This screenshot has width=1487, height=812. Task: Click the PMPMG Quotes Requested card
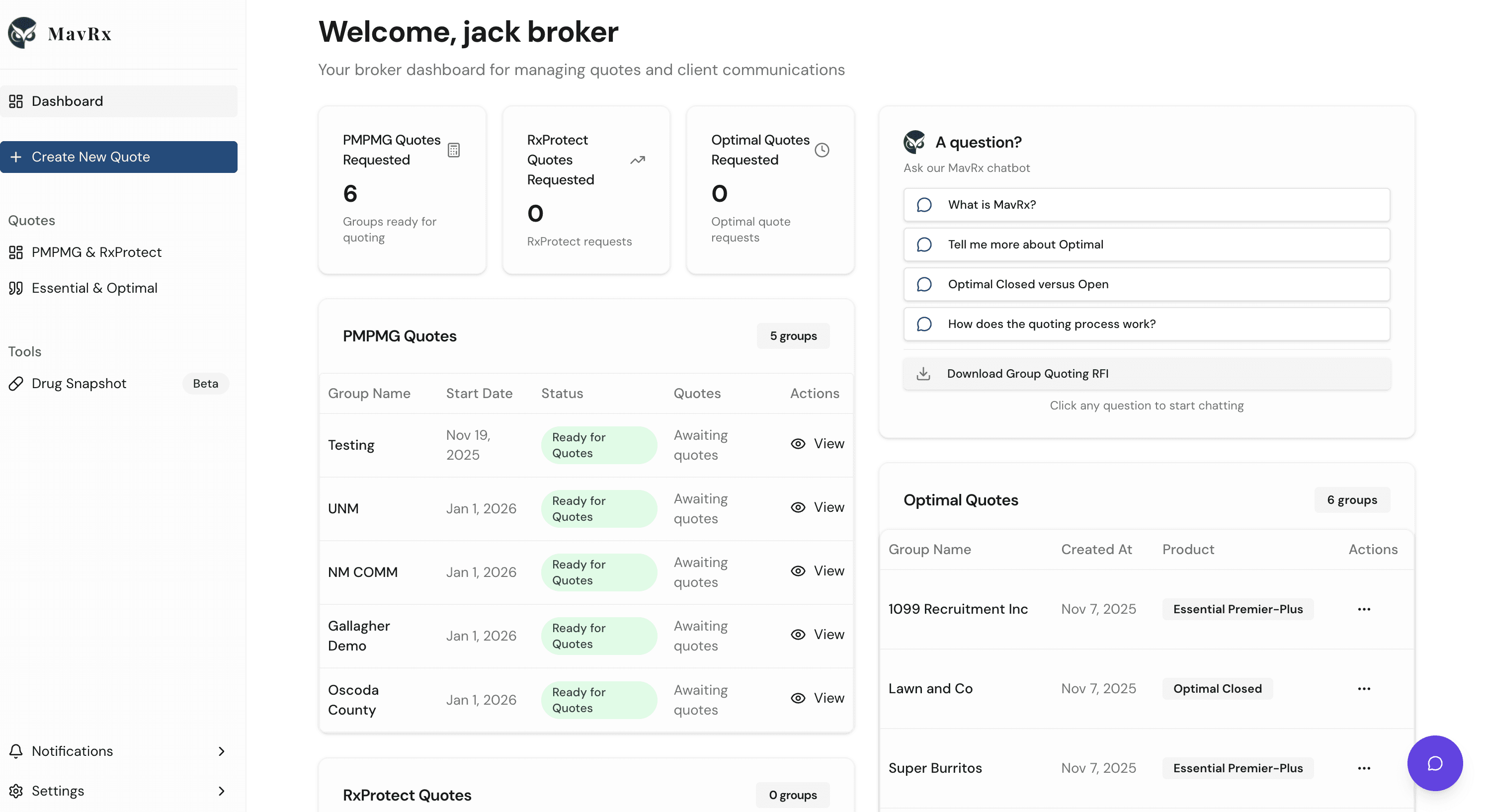[x=403, y=190]
